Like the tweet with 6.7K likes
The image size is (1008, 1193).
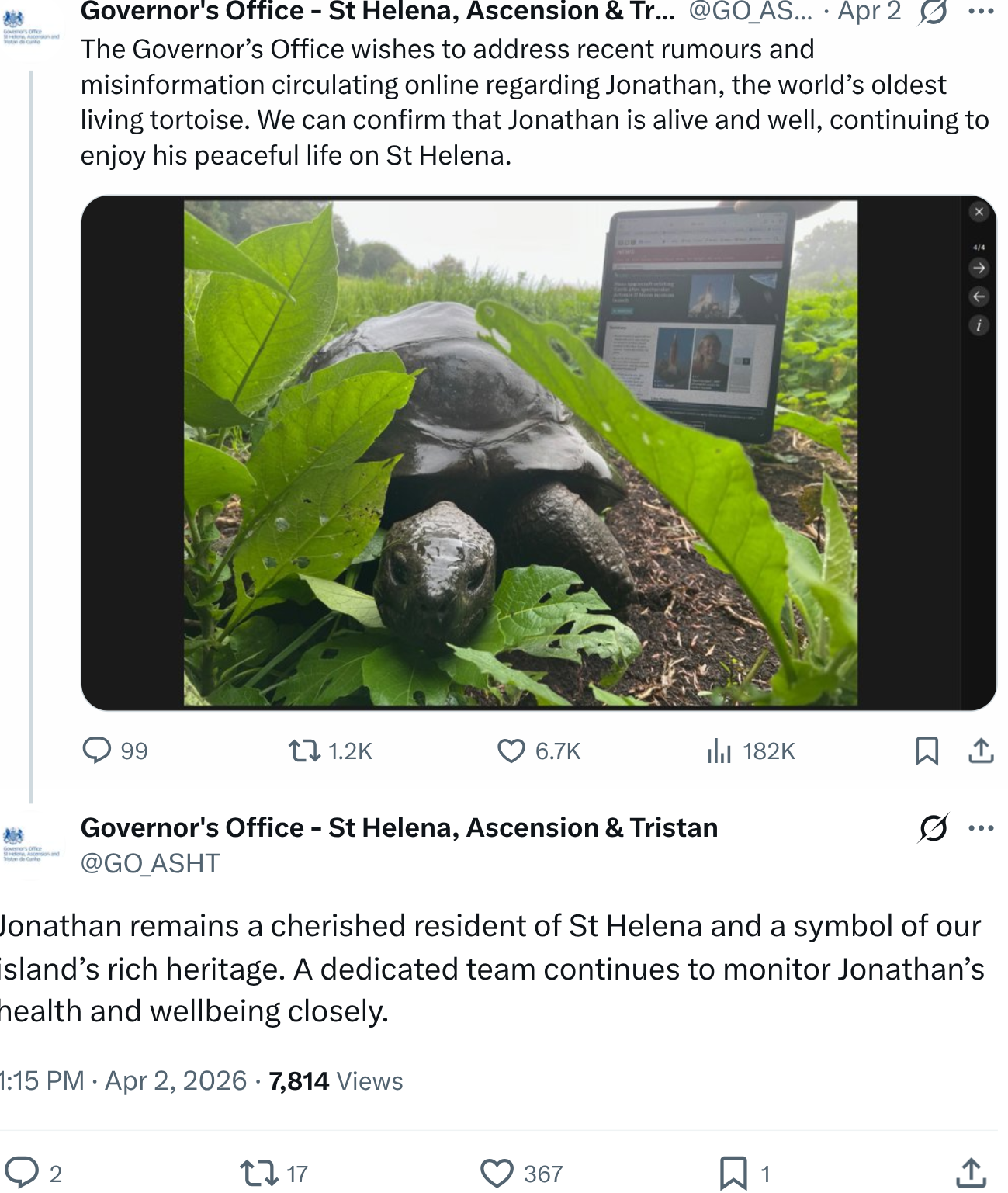(x=511, y=751)
